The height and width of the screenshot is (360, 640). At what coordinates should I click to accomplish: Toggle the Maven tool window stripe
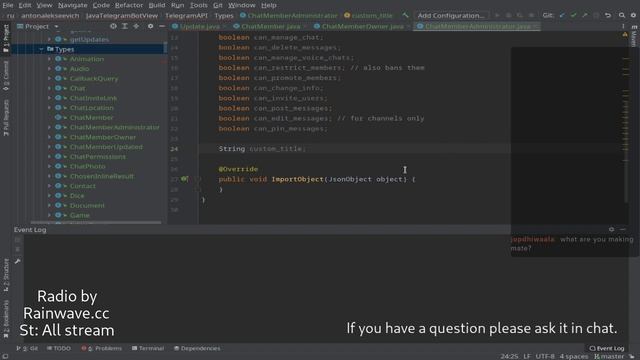pyautogui.click(x=634, y=36)
